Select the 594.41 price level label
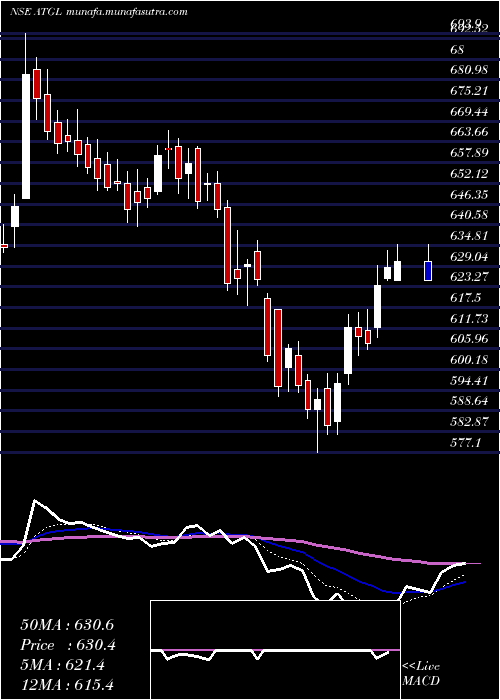The image size is (500, 700). [469, 380]
